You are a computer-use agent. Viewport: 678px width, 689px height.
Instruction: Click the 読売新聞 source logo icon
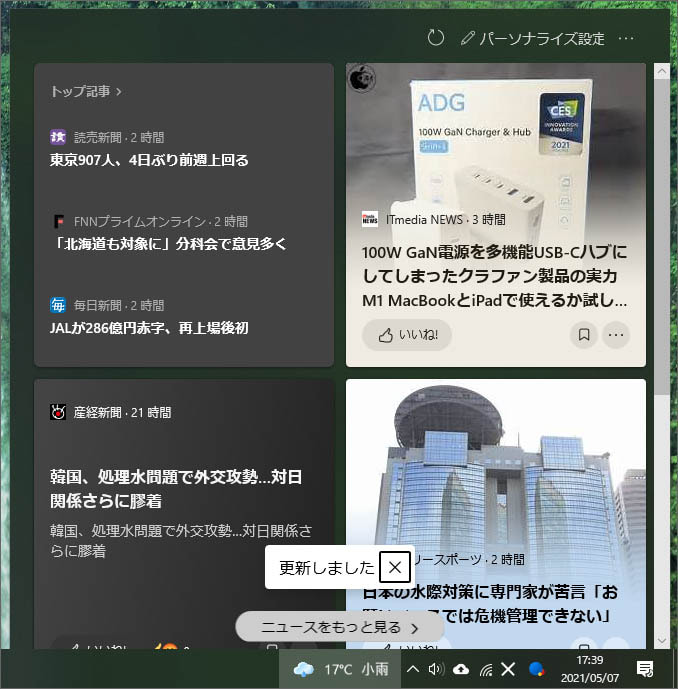[58, 137]
